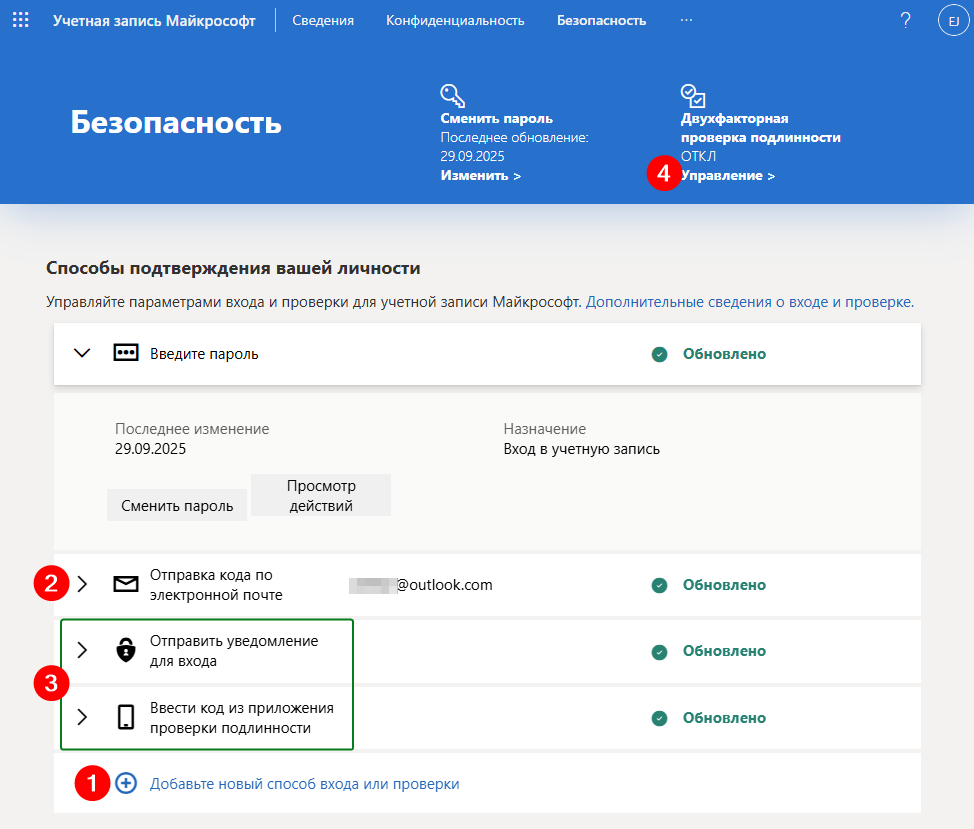
Task: Expand the Отправить уведомление для входа row
Action: pos(82,650)
